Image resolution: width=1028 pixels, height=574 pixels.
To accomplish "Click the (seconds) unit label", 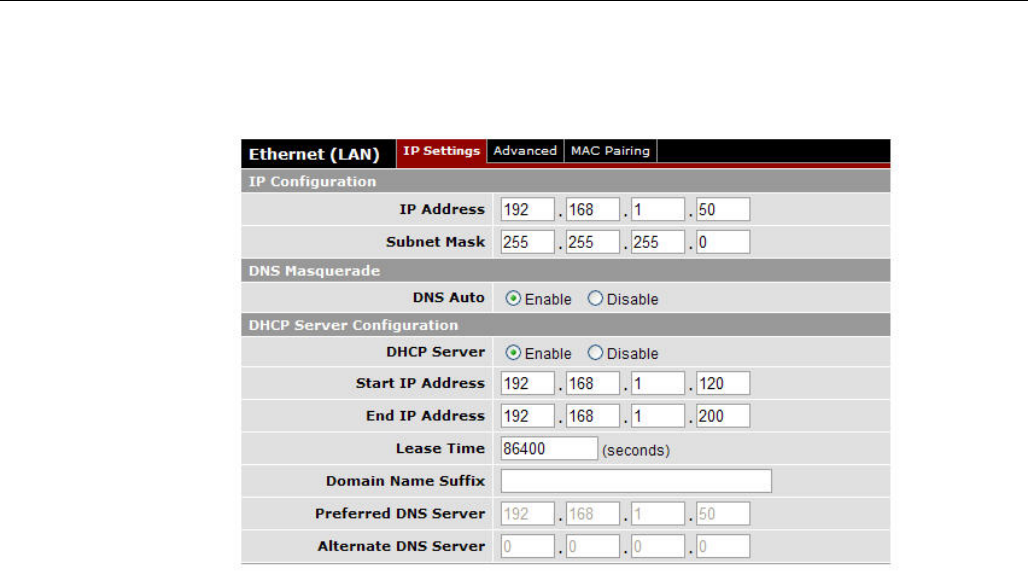I will (636, 450).
